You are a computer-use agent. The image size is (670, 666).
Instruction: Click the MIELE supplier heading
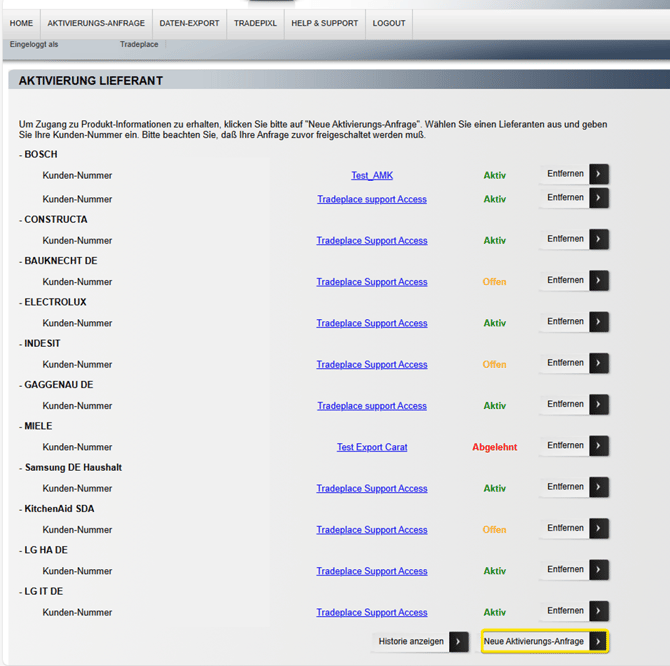pos(38,426)
